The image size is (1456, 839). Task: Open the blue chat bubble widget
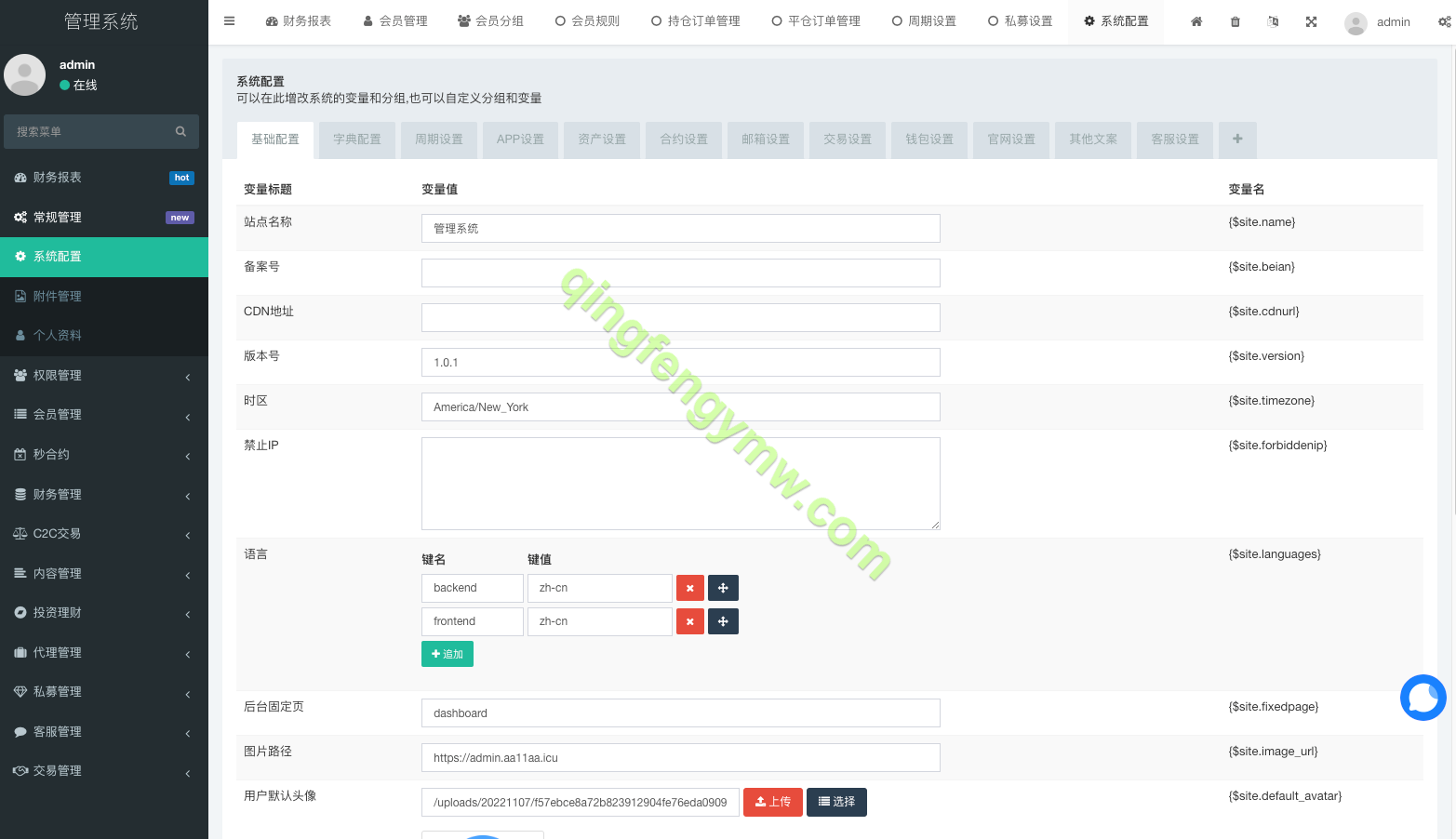tap(1423, 698)
